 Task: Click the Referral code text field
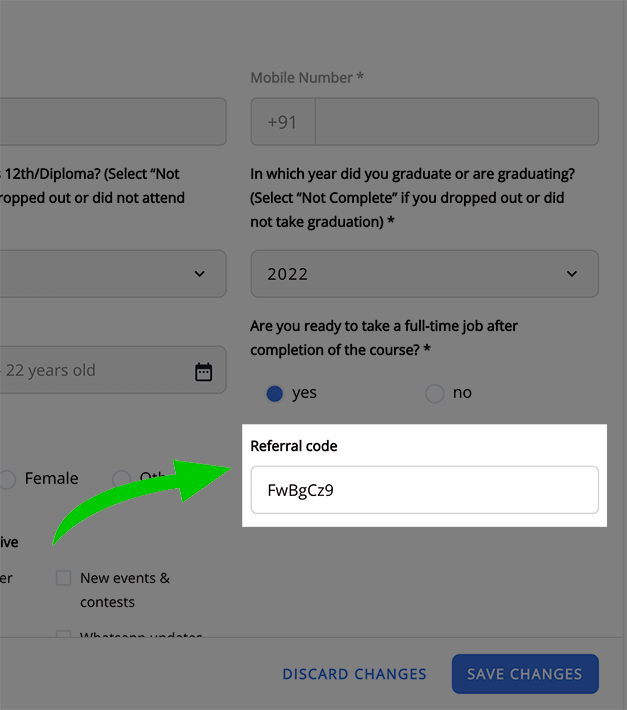pos(424,490)
